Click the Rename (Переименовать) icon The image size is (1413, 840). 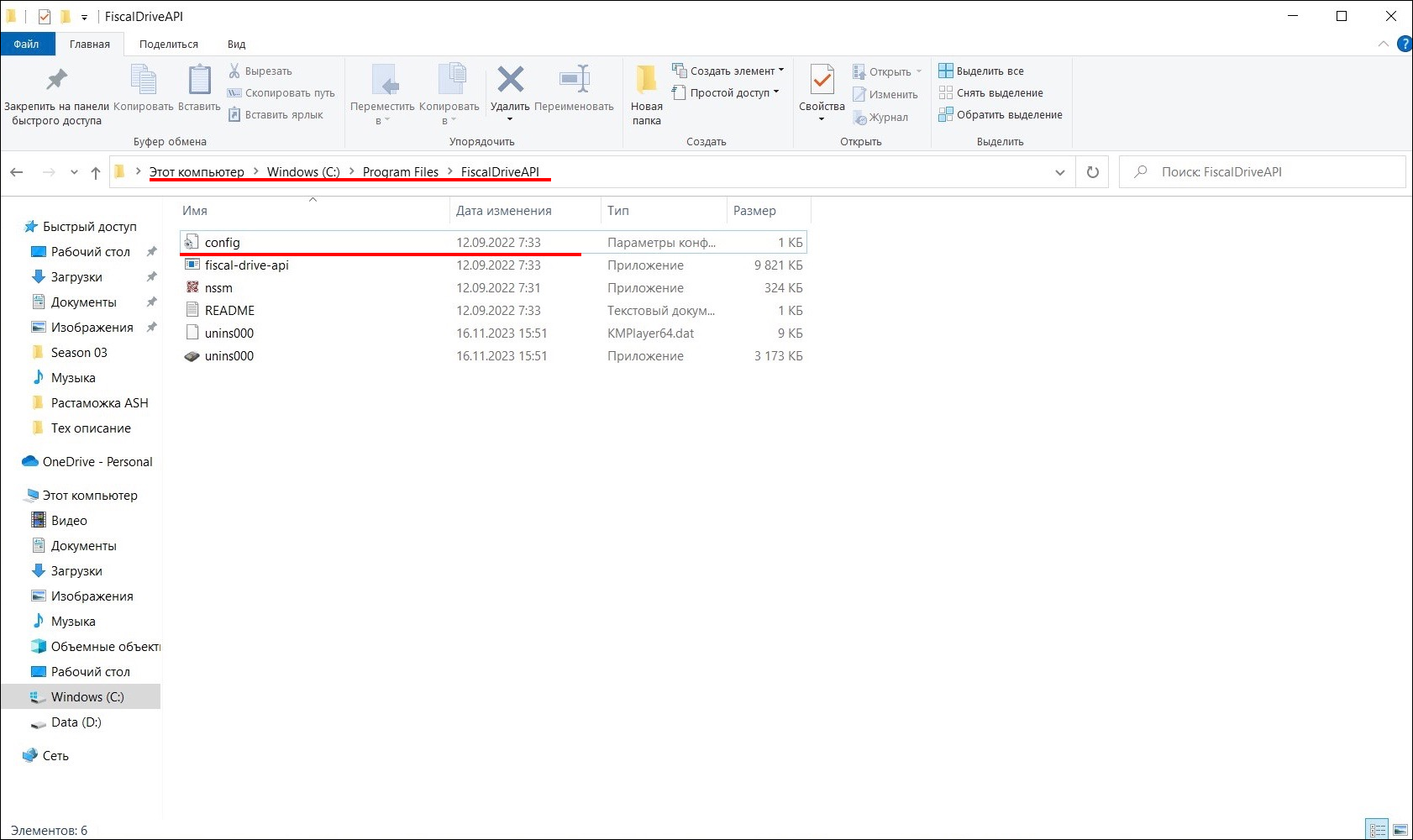[x=575, y=80]
